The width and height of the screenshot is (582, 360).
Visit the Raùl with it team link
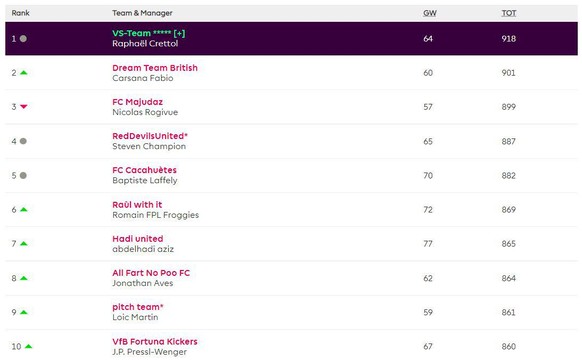(x=137, y=204)
